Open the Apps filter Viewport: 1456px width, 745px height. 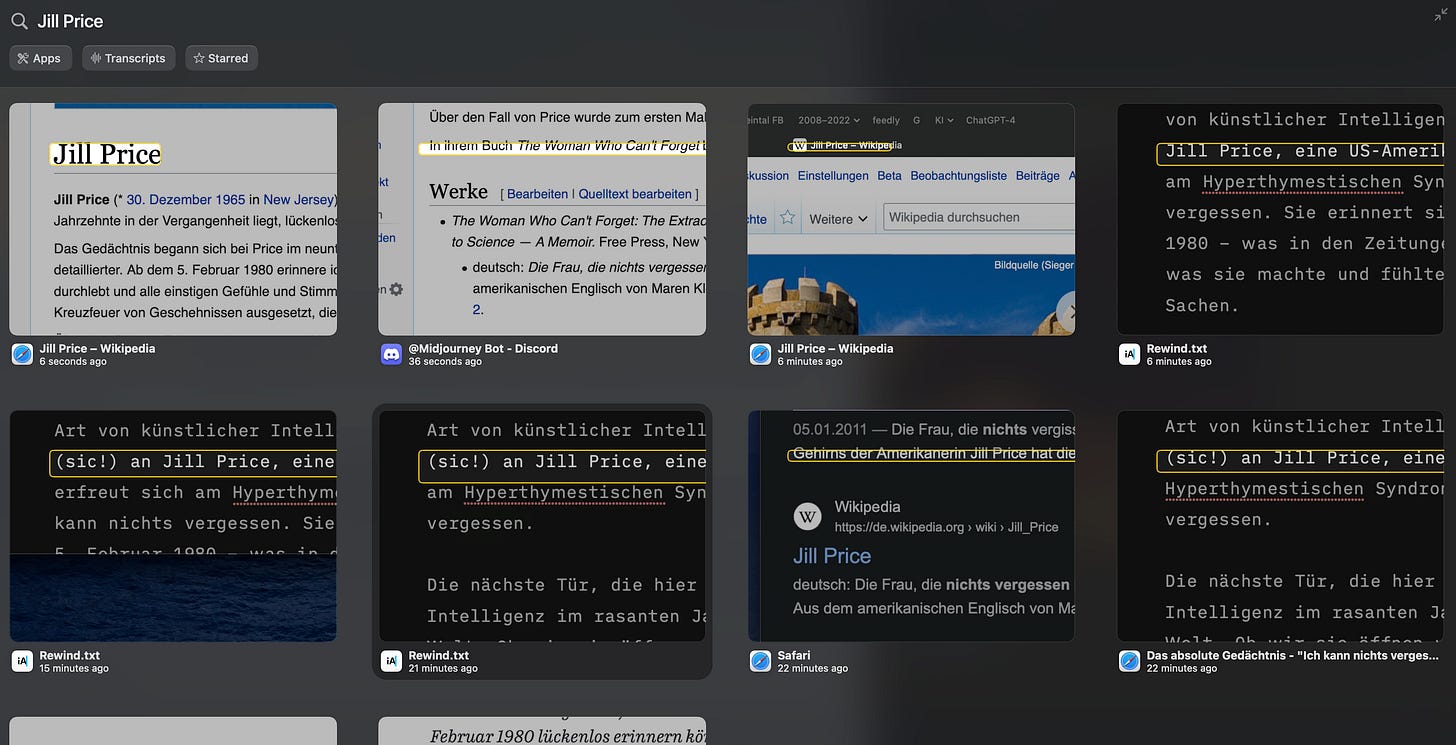40,58
